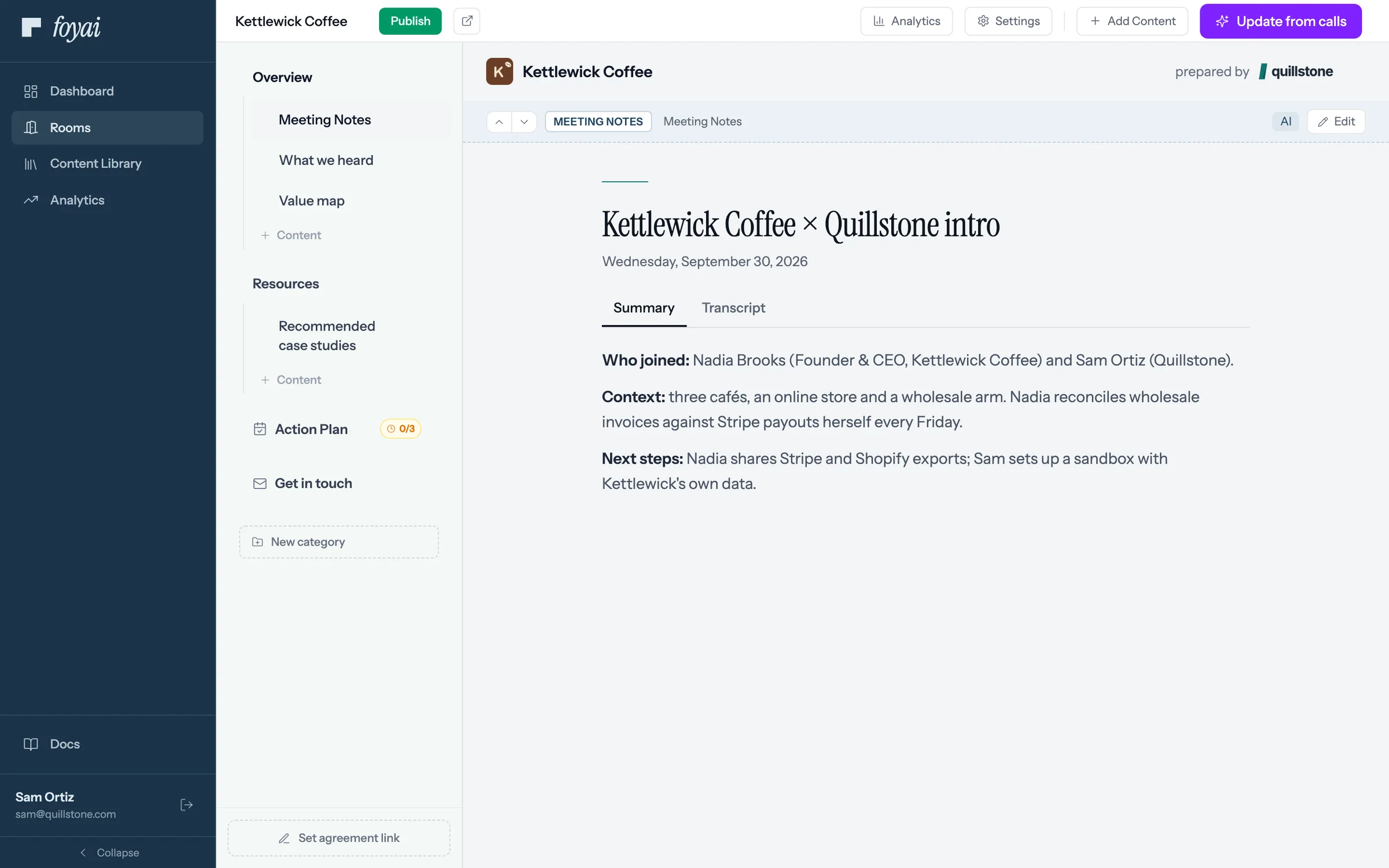
Task: Click the date Wednesday, September 30, 2026
Action: pos(704,262)
